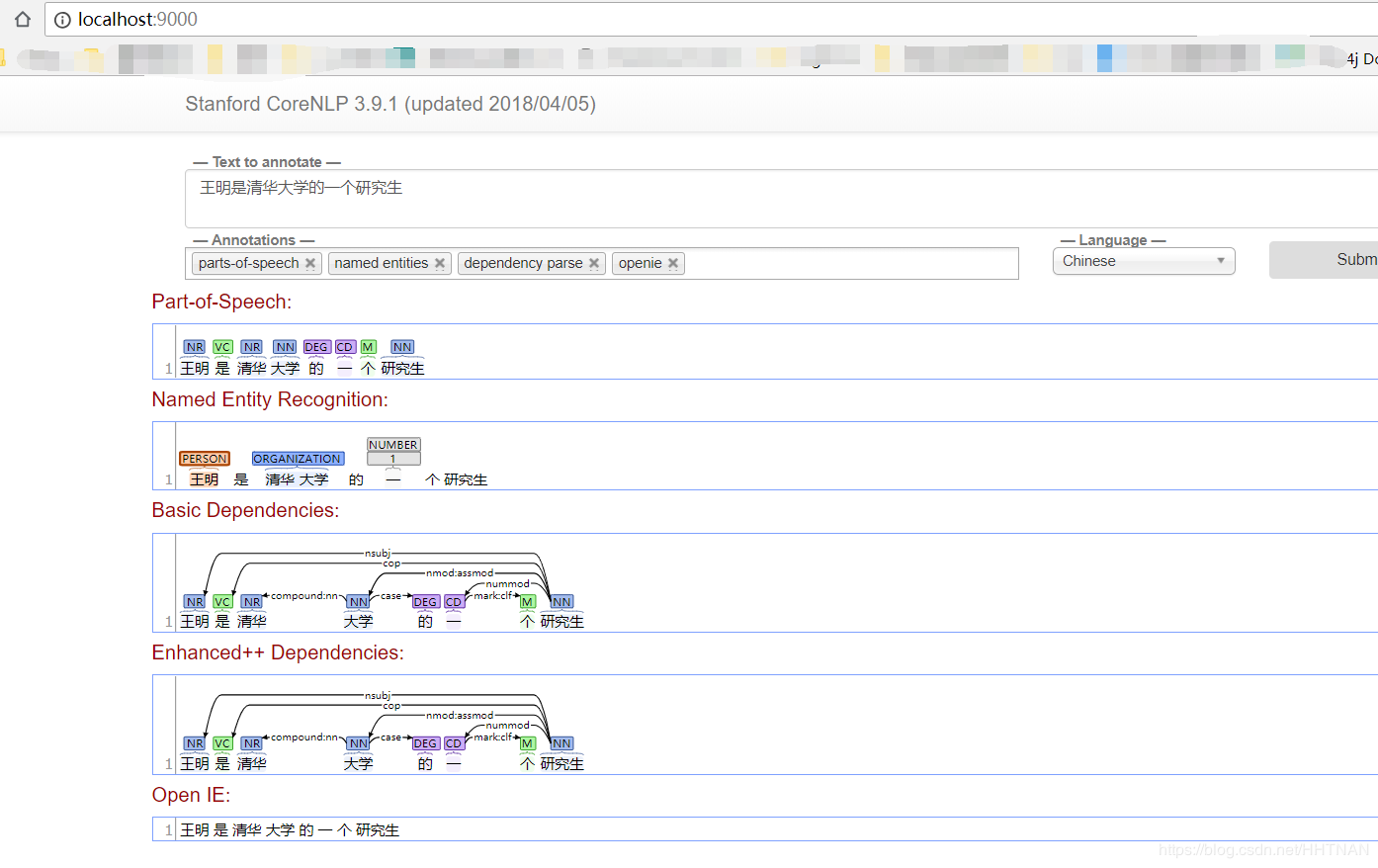Click compound:nn label in Enhanced++ Dependencies
1378x868 pixels.
point(304,737)
